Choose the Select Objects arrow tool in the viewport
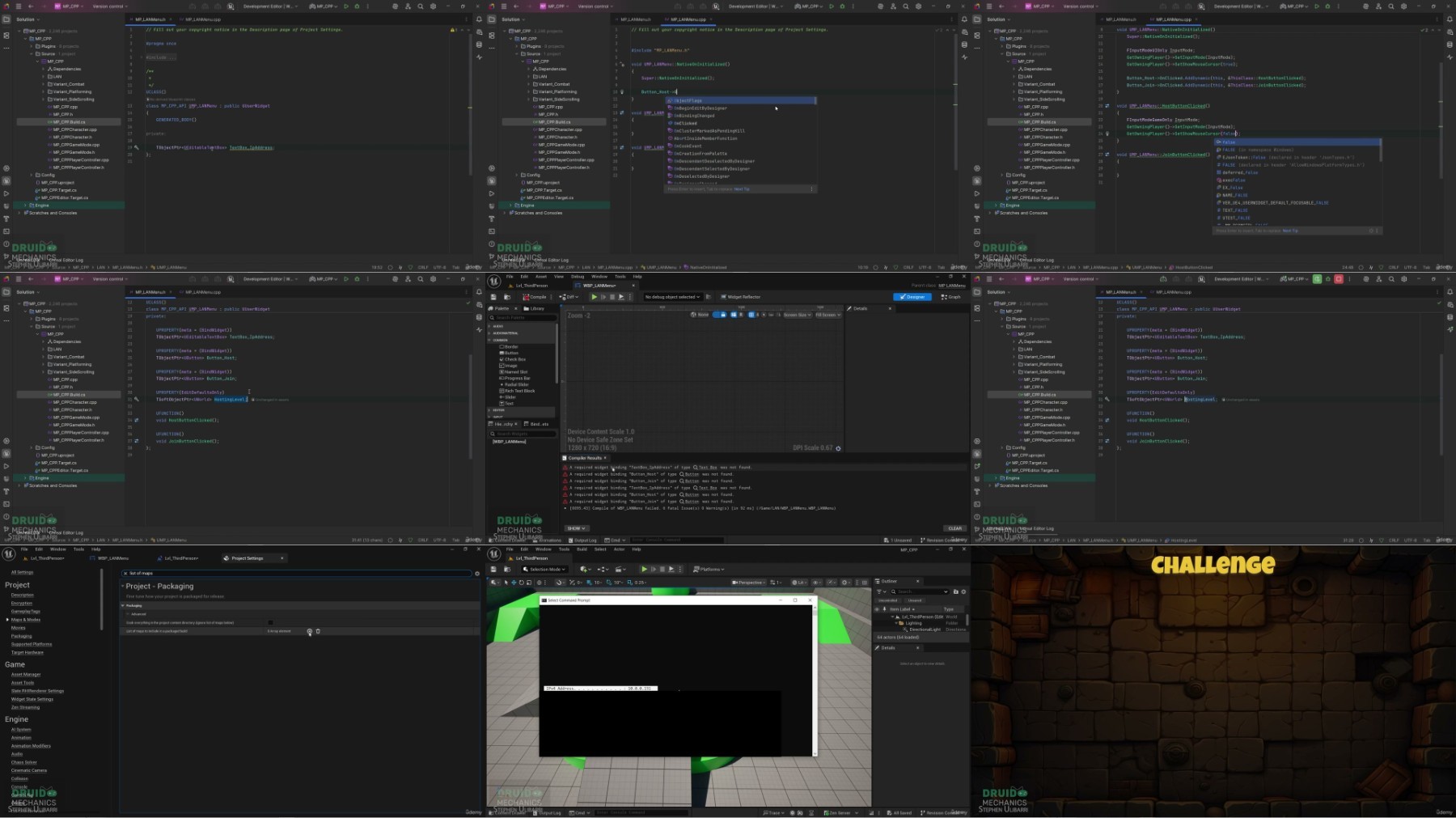The image size is (1456, 818). coord(506,583)
